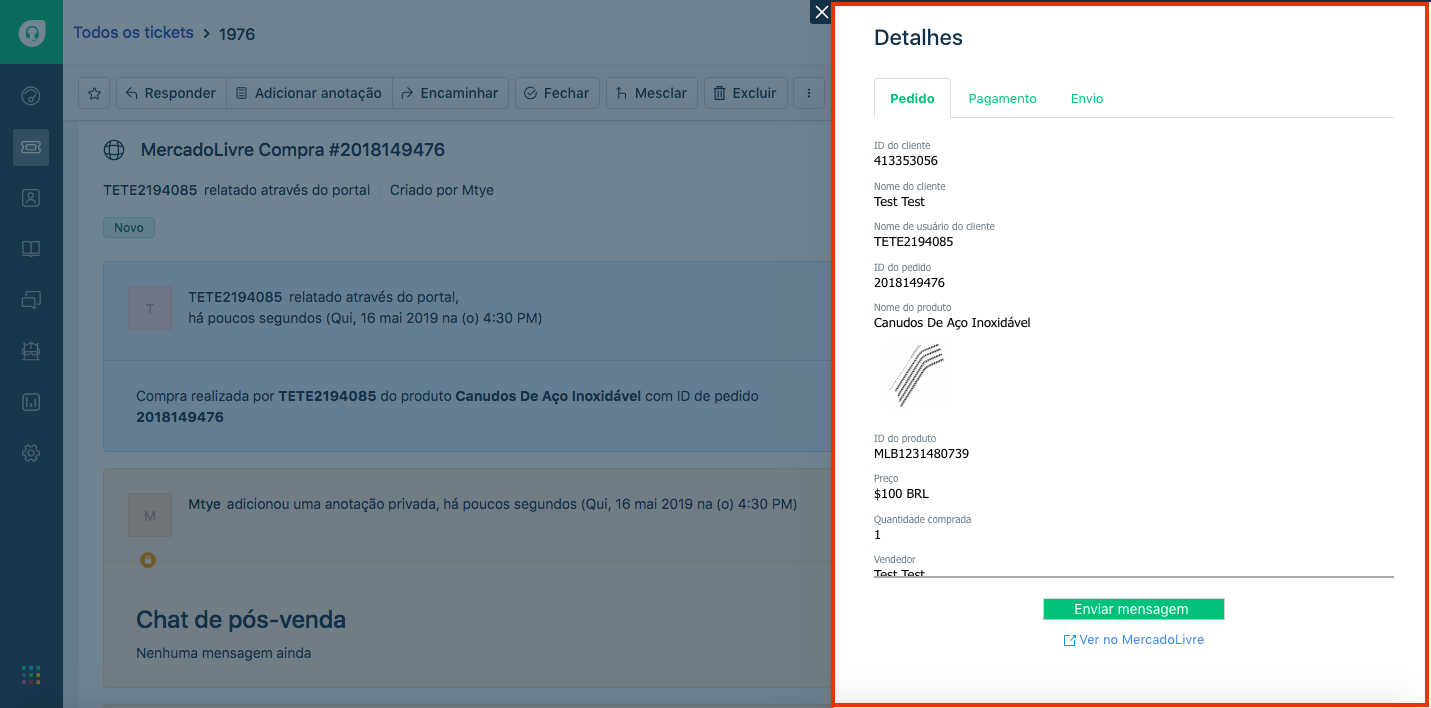This screenshot has width=1431, height=708.
Task: Open the contacts icon in sidebar
Action: 31,198
